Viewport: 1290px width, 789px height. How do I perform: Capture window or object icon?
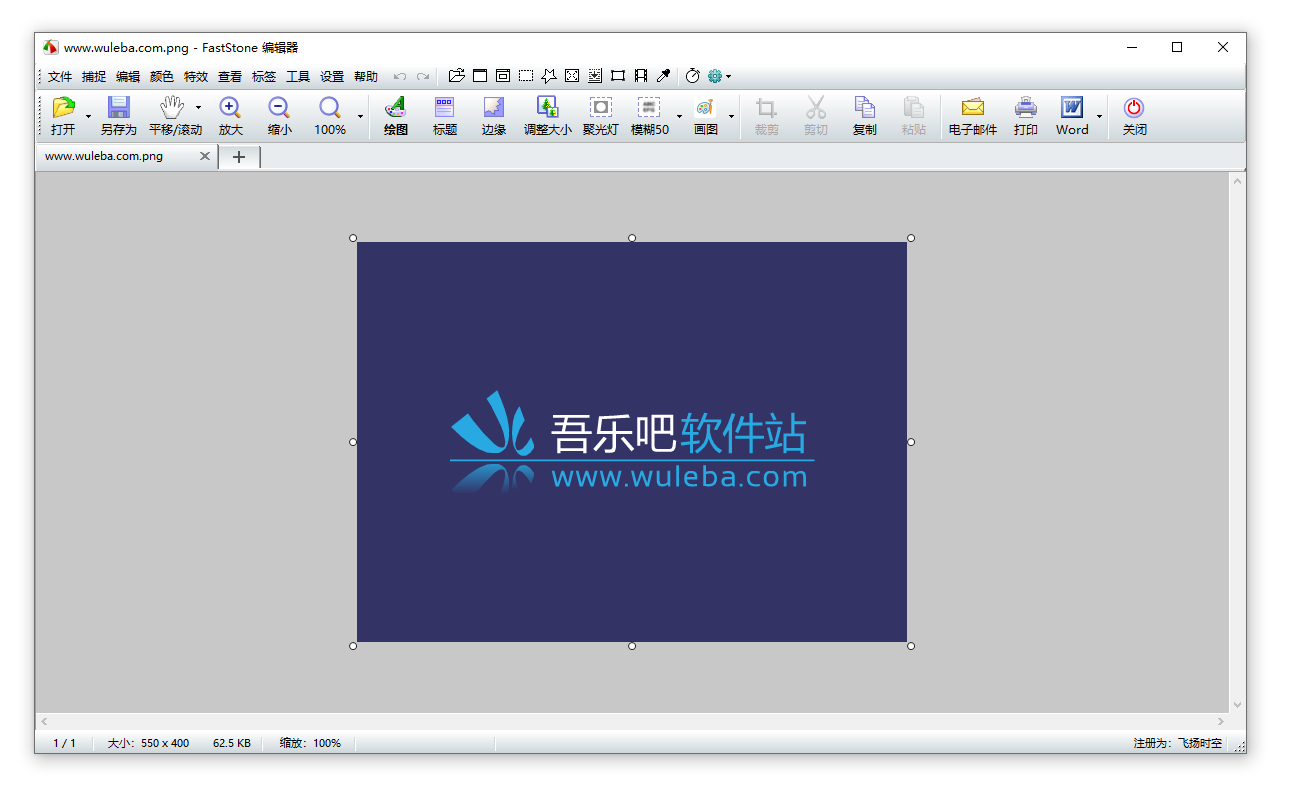pos(503,76)
